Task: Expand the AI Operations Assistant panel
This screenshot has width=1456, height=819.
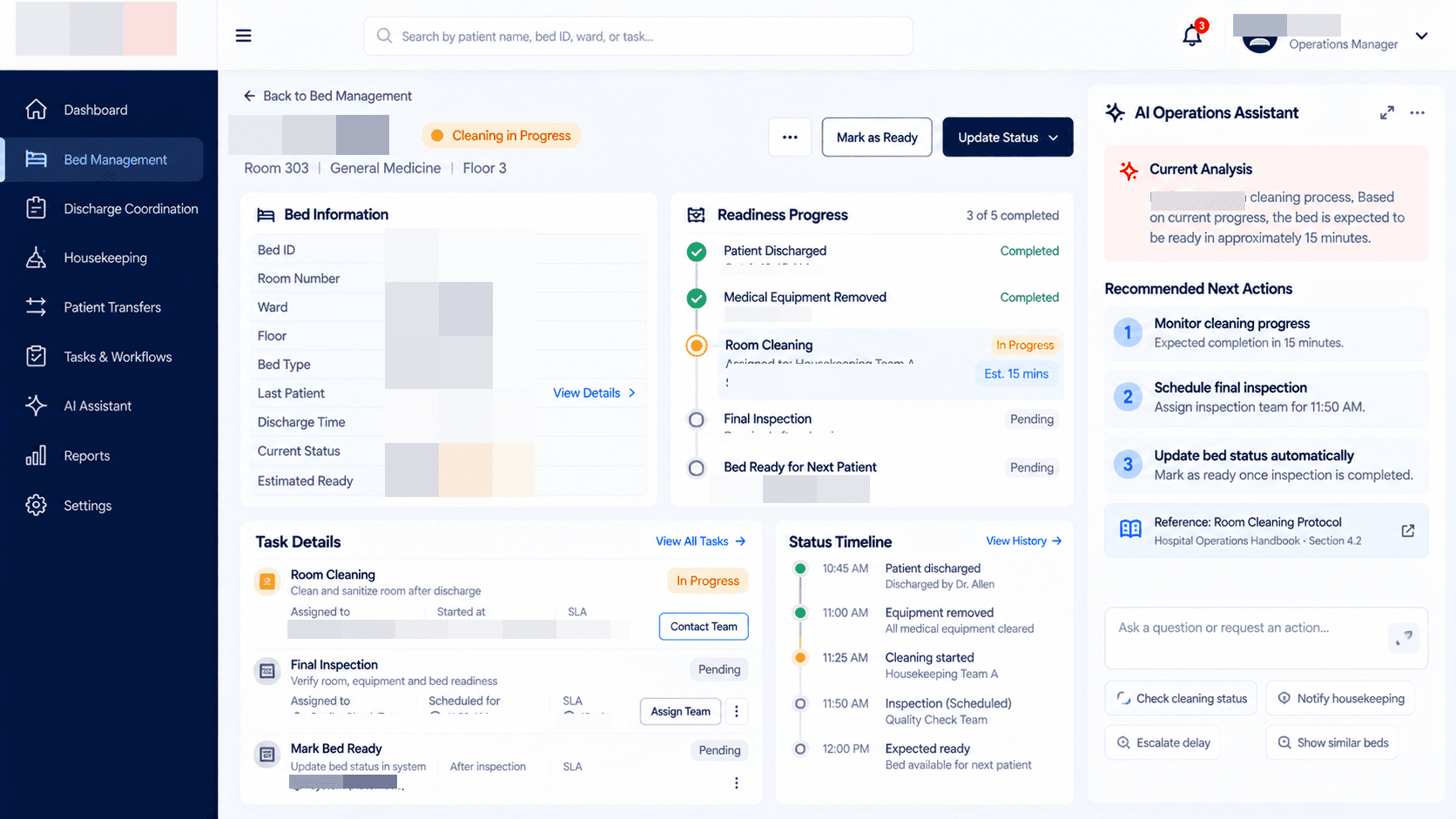Action: click(x=1387, y=113)
